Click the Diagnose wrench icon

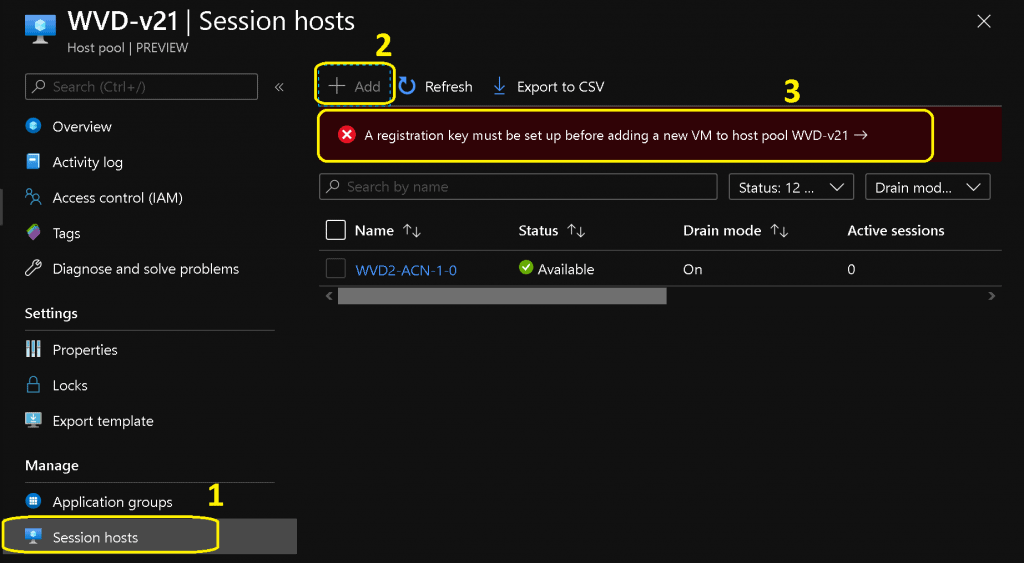pos(33,268)
